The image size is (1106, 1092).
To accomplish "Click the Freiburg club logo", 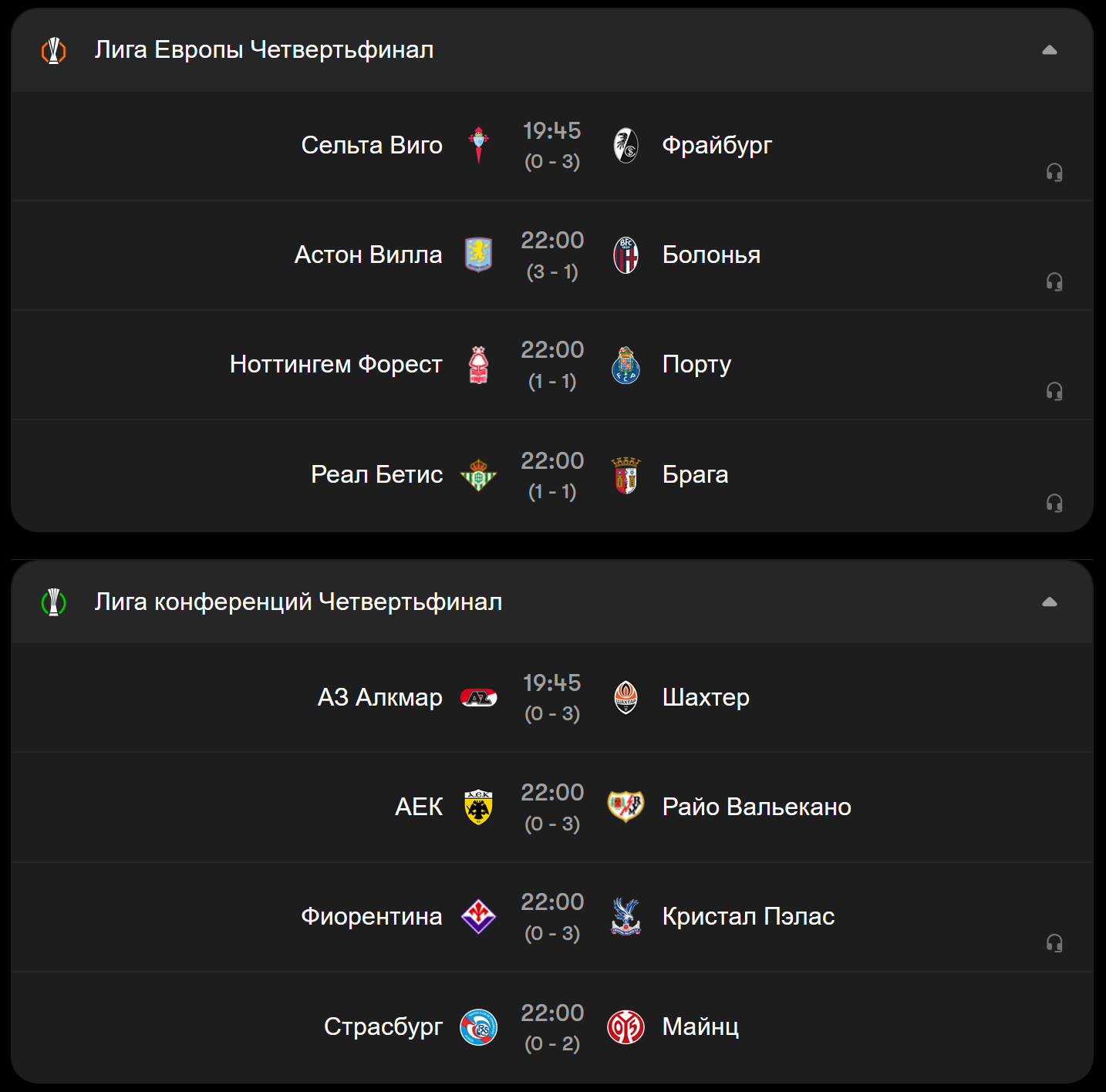I will 625,145.
